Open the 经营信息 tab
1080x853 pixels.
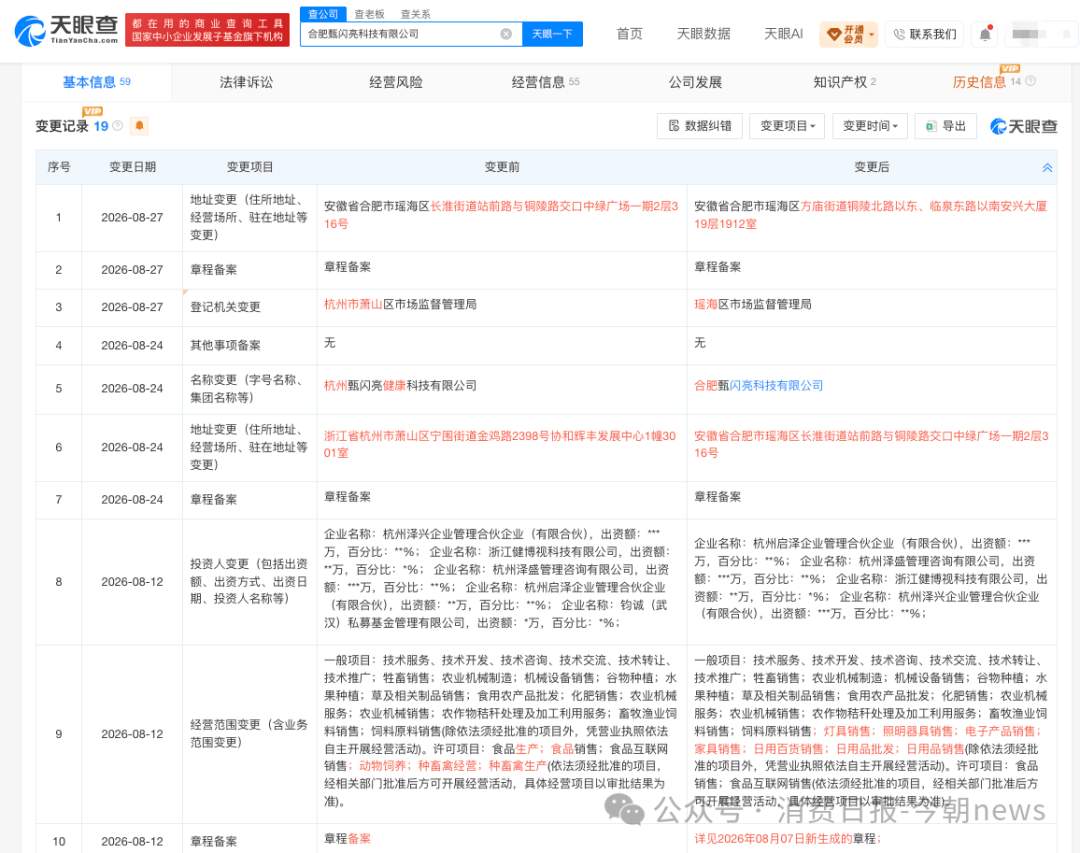545,82
